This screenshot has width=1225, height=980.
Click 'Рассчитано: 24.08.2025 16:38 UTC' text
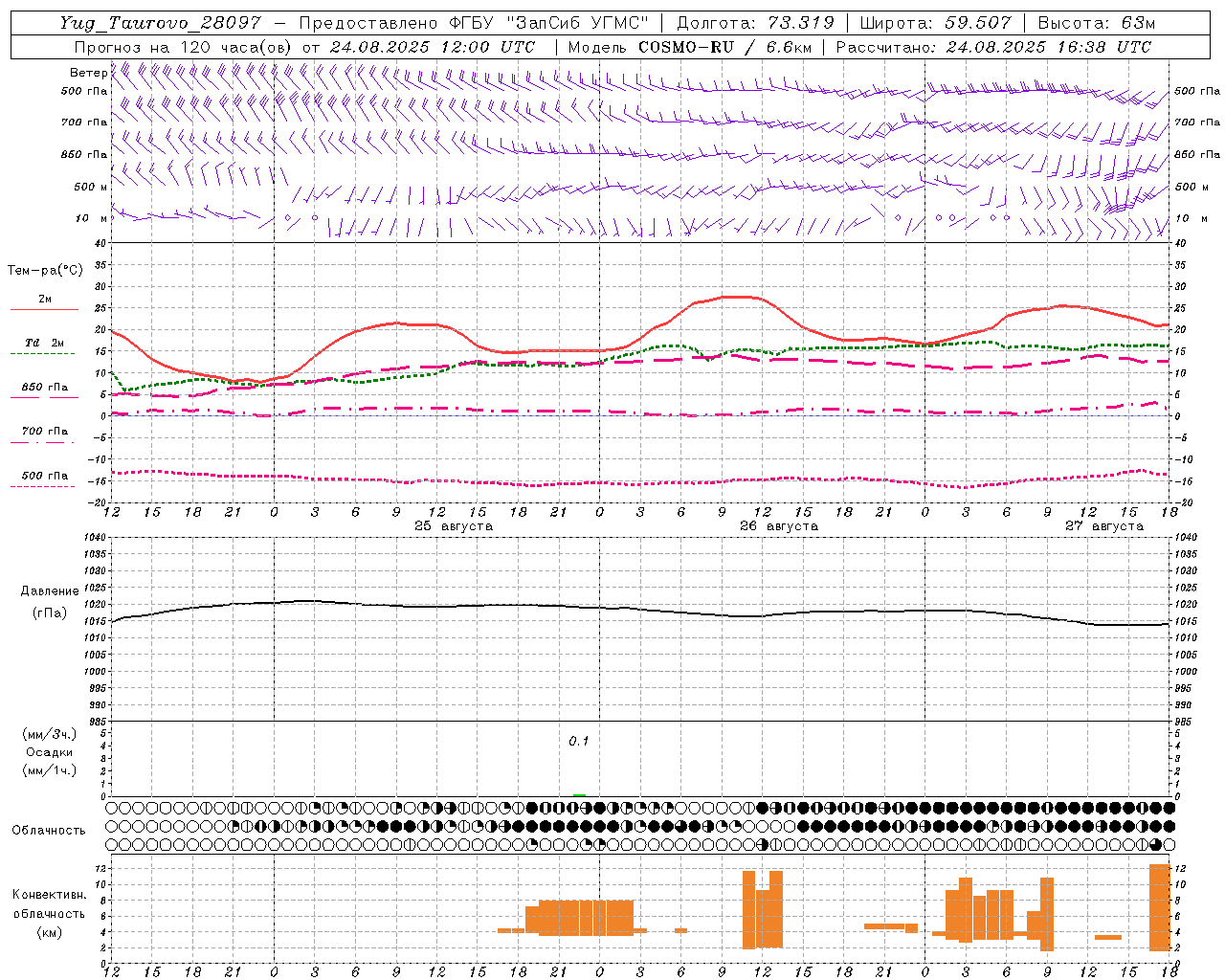(x=993, y=47)
